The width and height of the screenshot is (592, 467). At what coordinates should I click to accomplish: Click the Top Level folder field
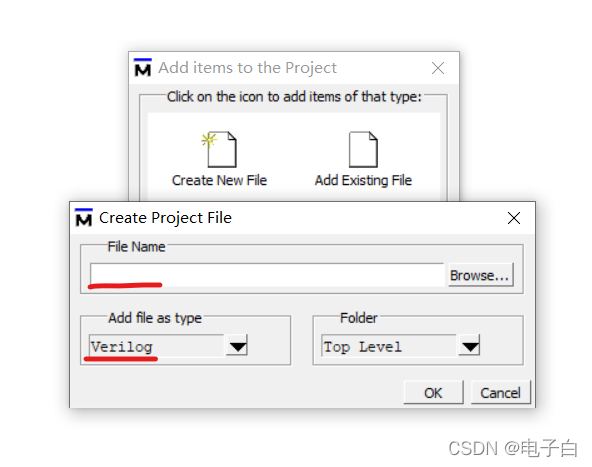pos(389,346)
